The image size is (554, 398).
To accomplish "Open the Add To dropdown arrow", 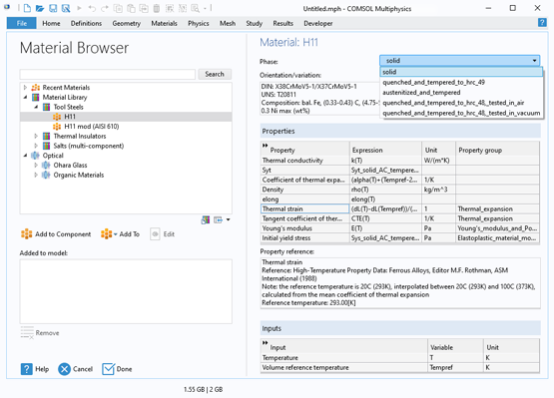I will (x=116, y=234).
